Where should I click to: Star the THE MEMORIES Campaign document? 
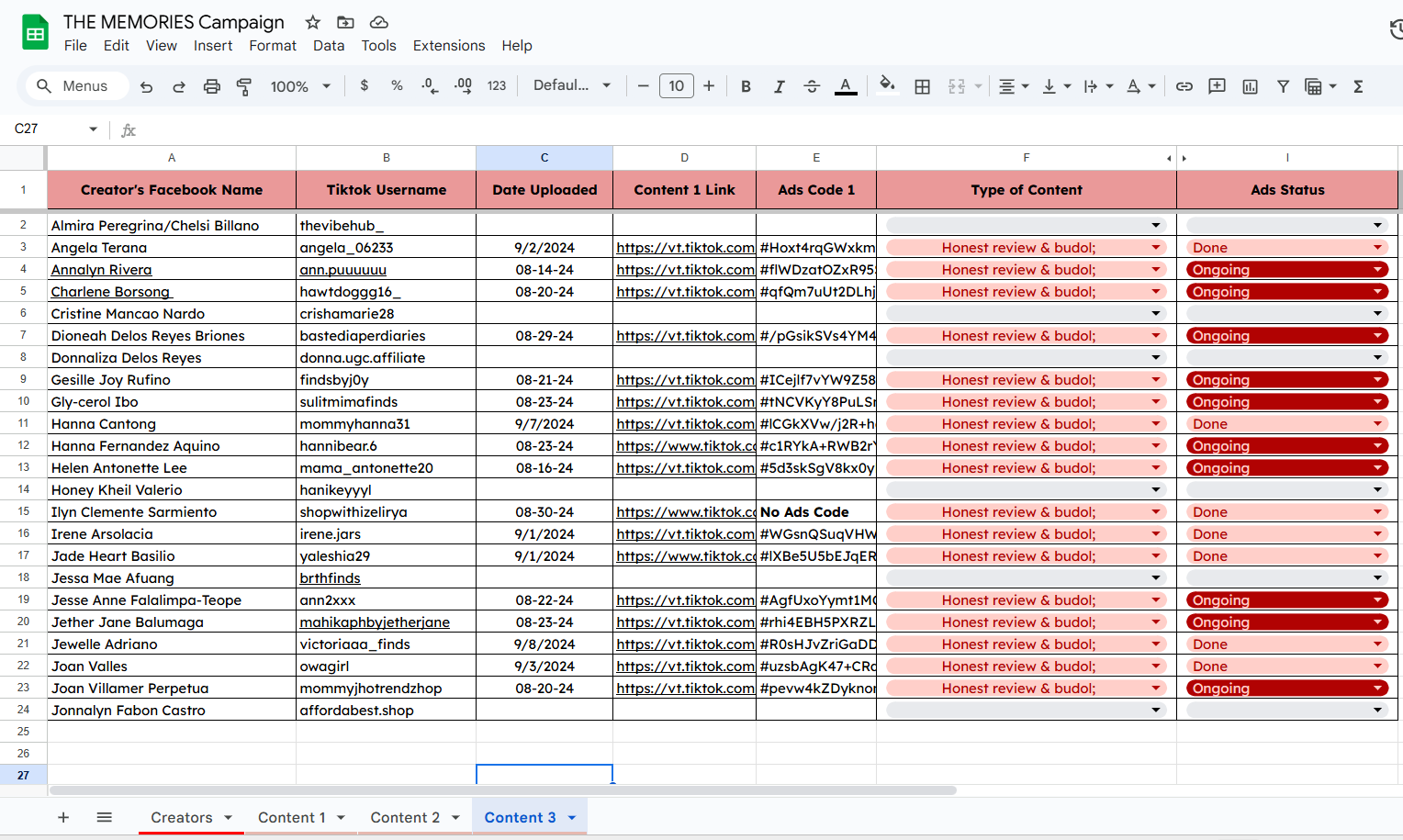point(313,22)
